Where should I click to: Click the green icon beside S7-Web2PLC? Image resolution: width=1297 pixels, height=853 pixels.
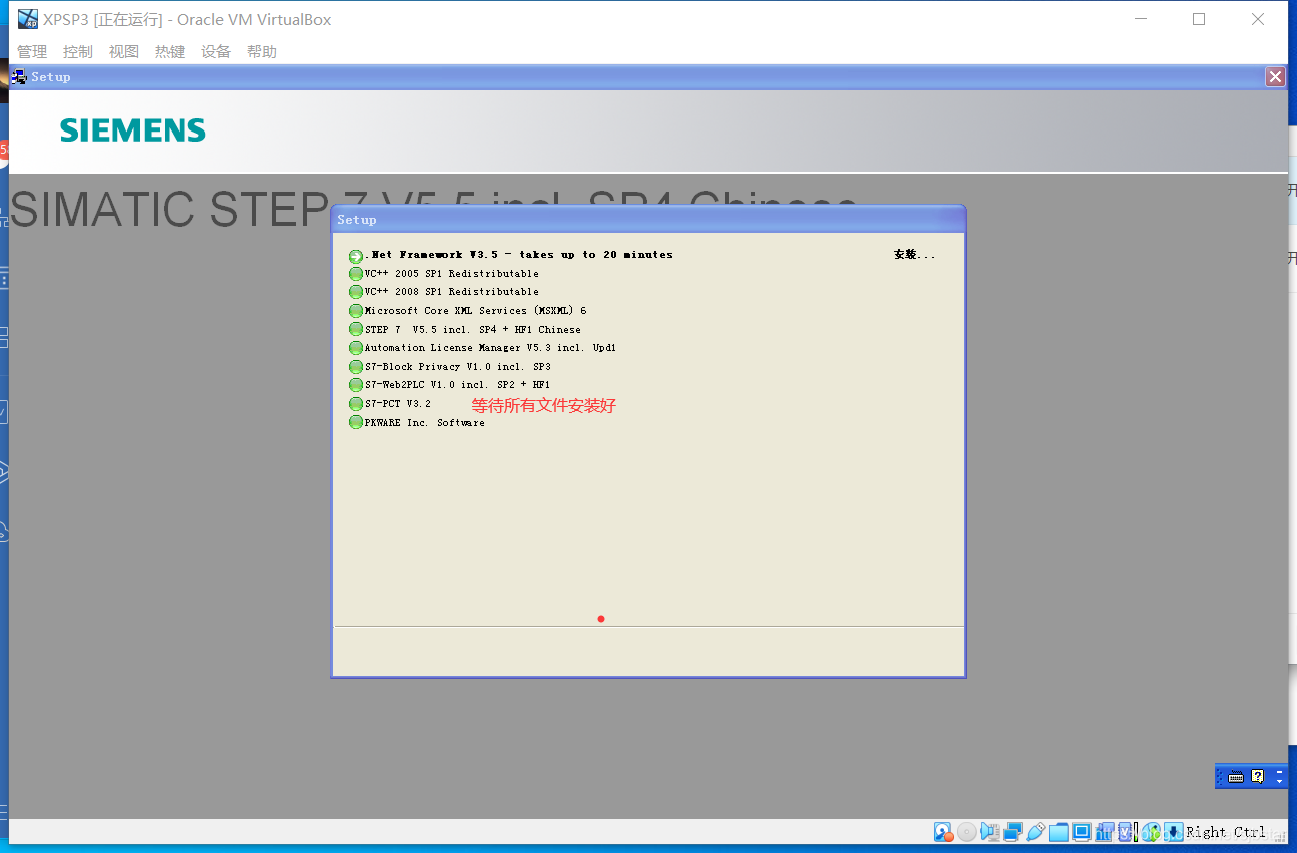point(356,385)
